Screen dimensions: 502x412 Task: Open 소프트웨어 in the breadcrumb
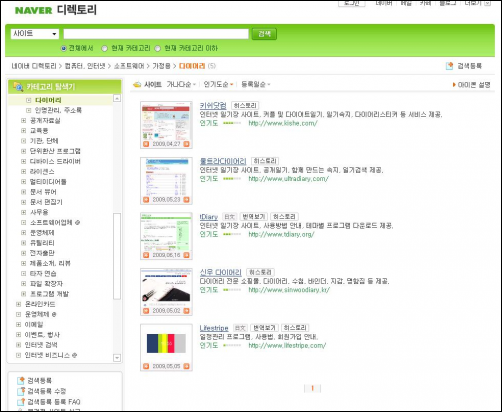(x=129, y=66)
